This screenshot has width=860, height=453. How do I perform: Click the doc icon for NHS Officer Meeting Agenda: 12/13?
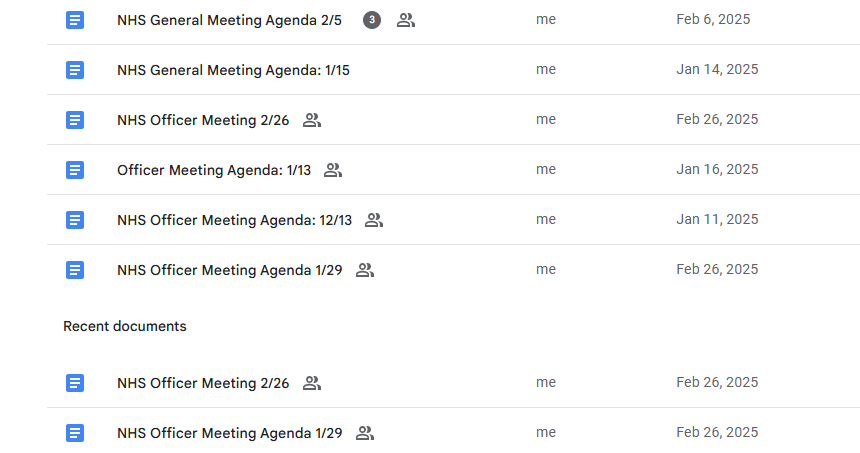75,220
